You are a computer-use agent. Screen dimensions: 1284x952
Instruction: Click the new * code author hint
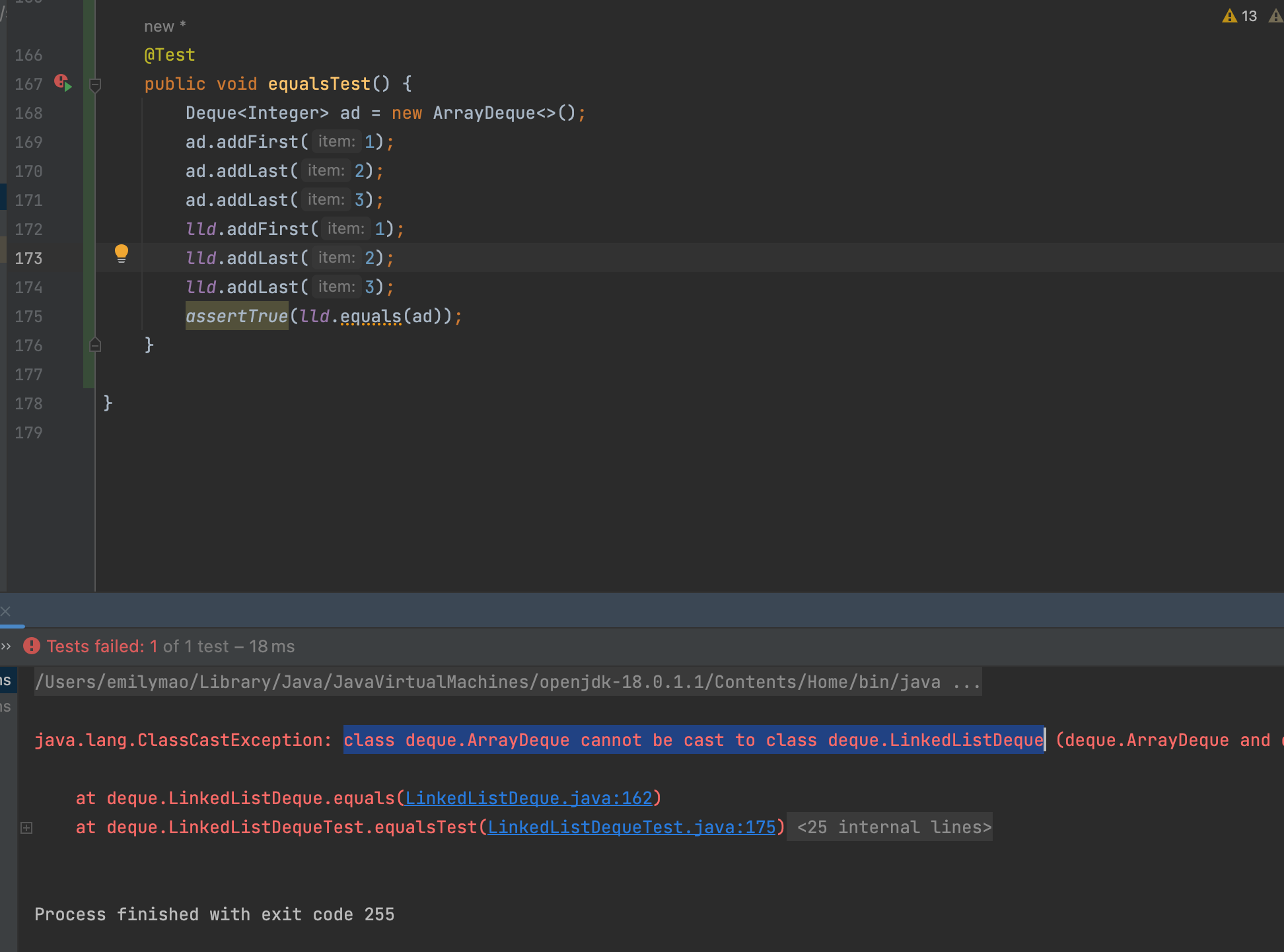click(164, 26)
